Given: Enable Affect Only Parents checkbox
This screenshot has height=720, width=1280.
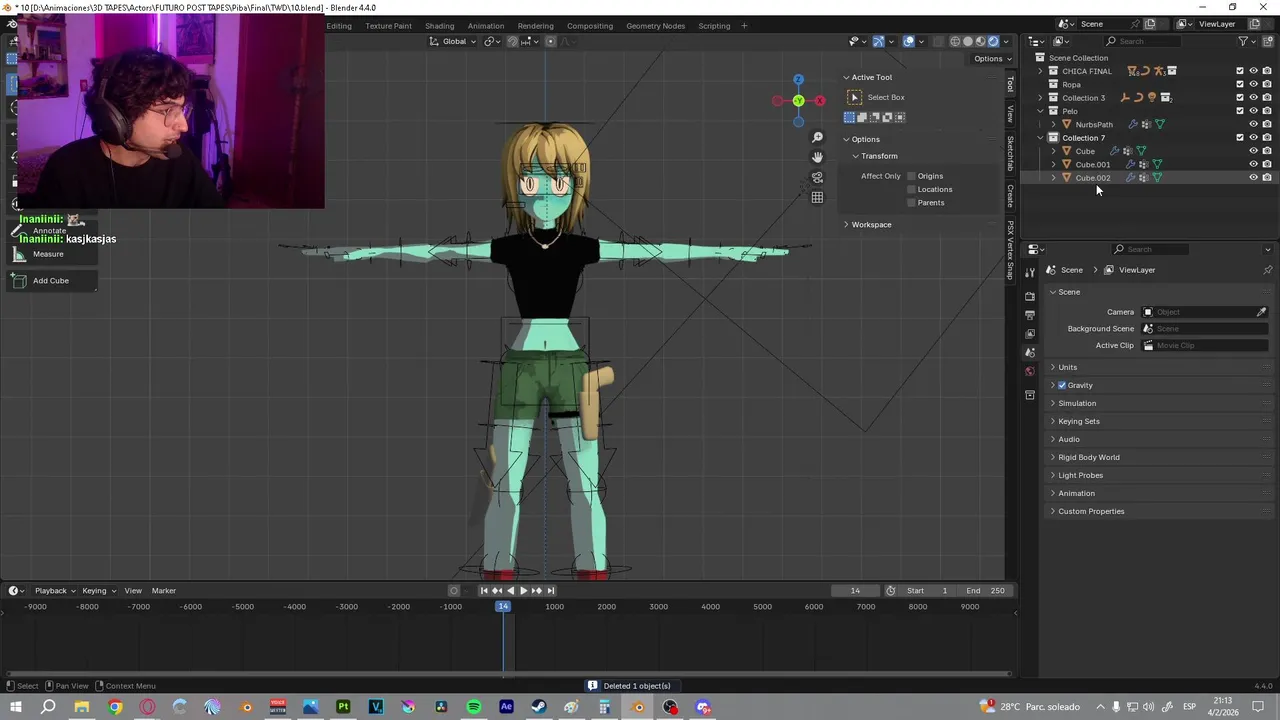Looking at the screenshot, I should [x=911, y=203].
